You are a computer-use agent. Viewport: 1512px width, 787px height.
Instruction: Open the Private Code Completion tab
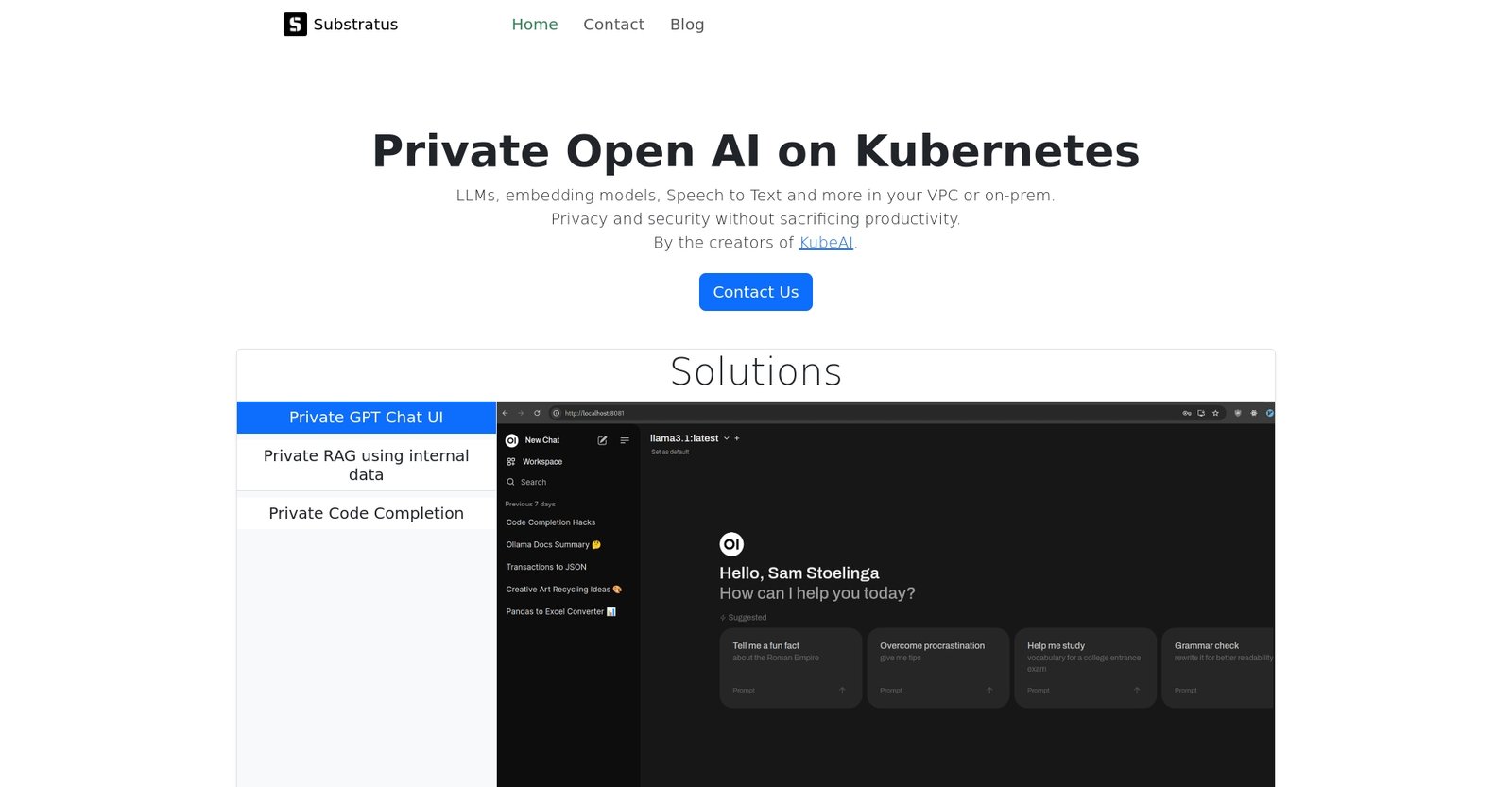pos(366,513)
